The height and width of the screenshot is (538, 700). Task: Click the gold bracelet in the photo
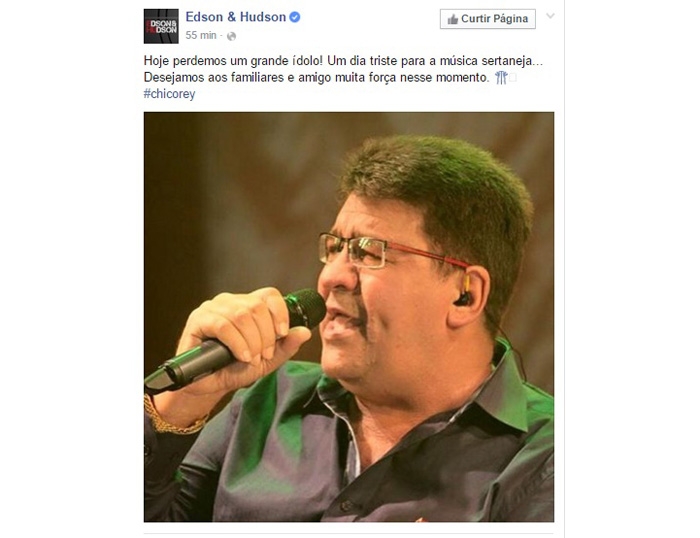[x=174, y=420]
